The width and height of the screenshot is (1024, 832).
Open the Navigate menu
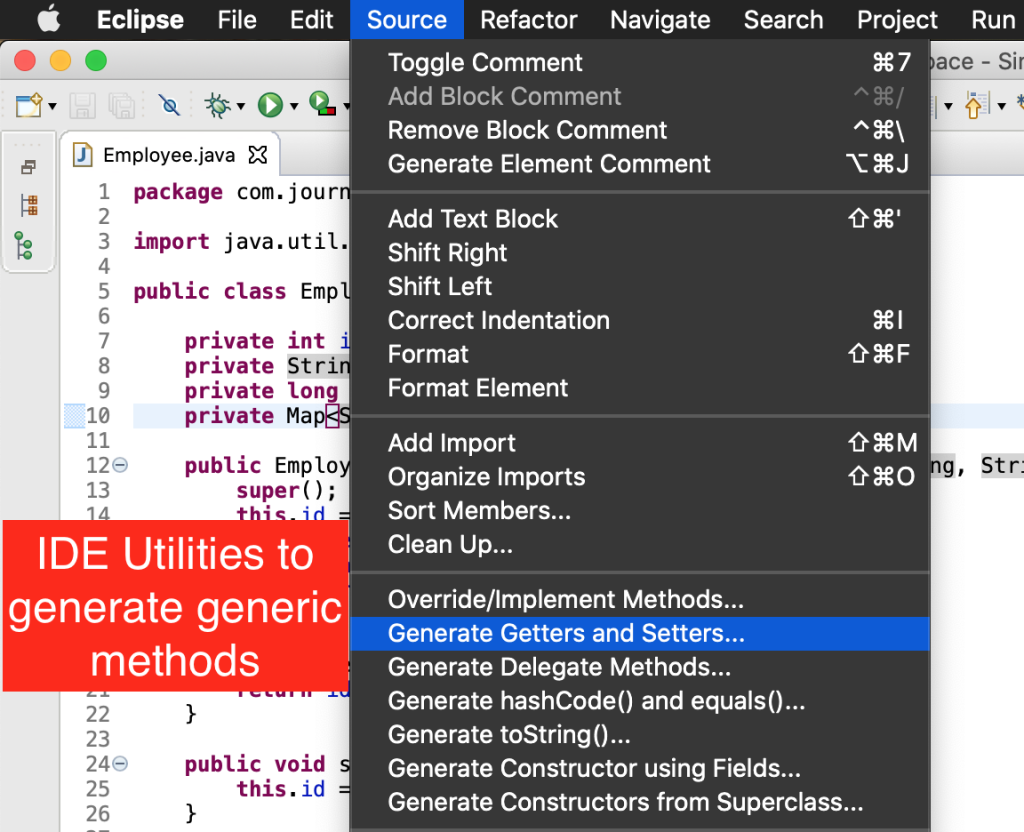[x=660, y=20]
